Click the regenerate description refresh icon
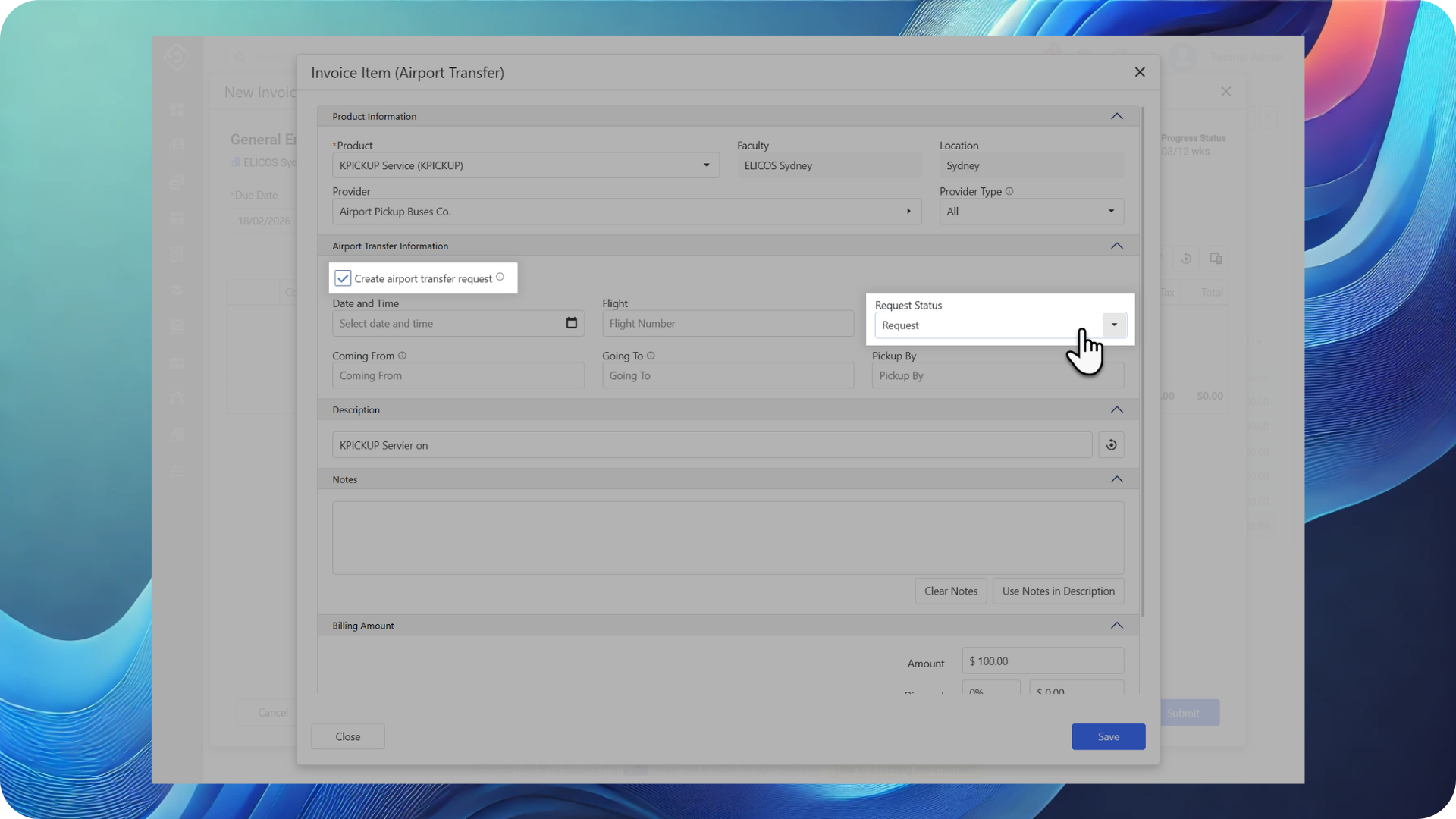 pyautogui.click(x=1111, y=445)
